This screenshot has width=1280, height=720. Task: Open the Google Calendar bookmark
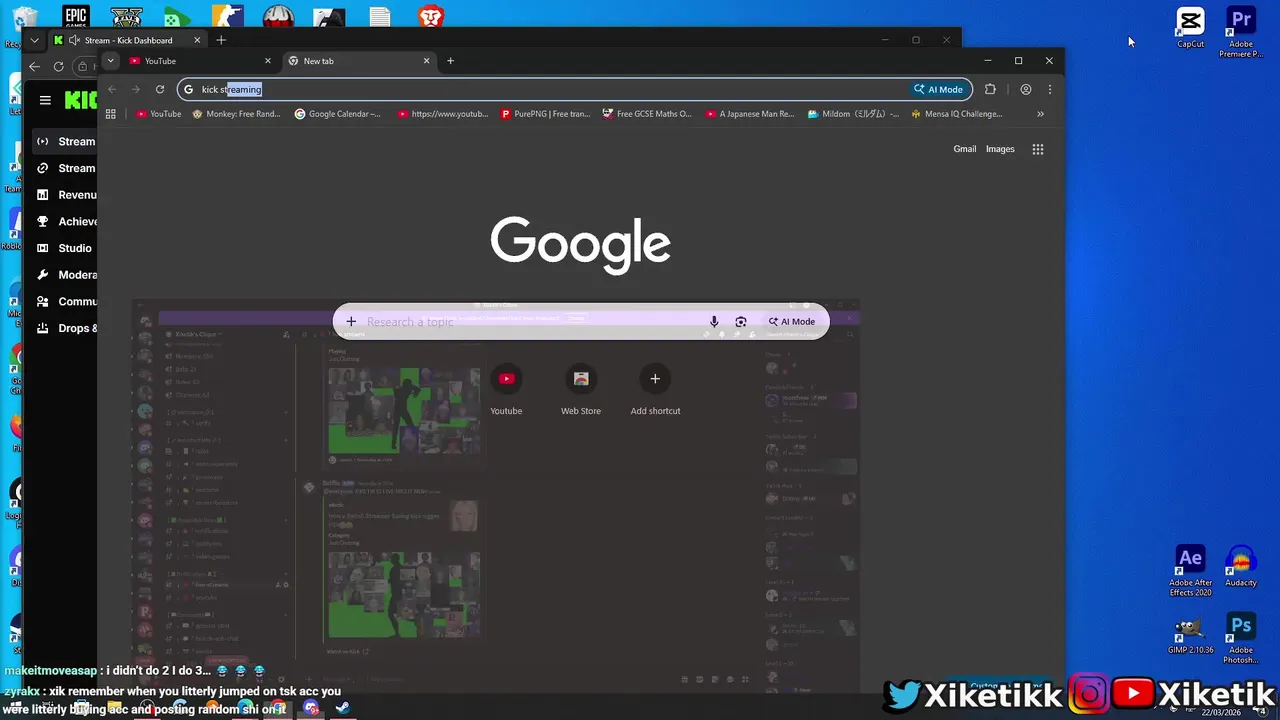click(x=338, y=114)
